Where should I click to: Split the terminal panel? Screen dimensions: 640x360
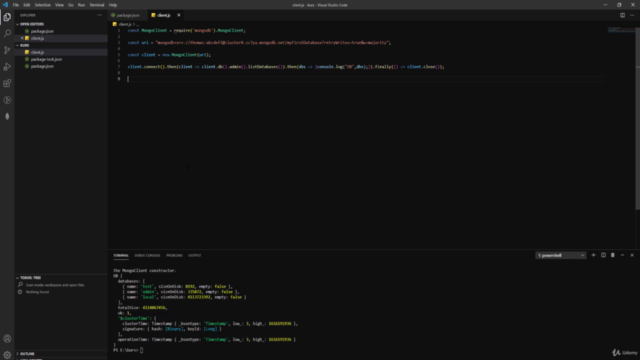(x=603, y=255)
